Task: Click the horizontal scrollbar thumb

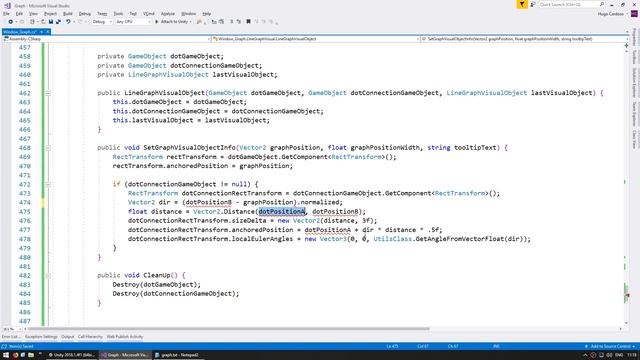Action: click(229, 329)
